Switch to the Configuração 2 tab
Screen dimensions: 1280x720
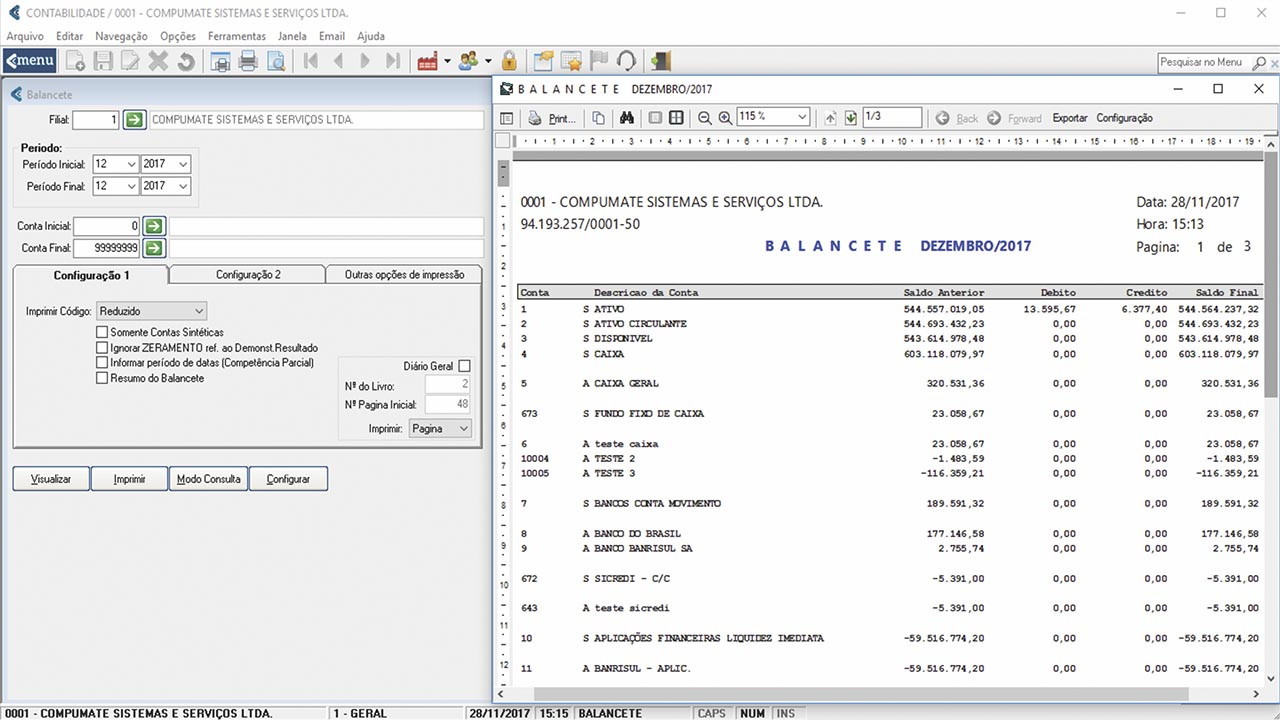[248, 274]
